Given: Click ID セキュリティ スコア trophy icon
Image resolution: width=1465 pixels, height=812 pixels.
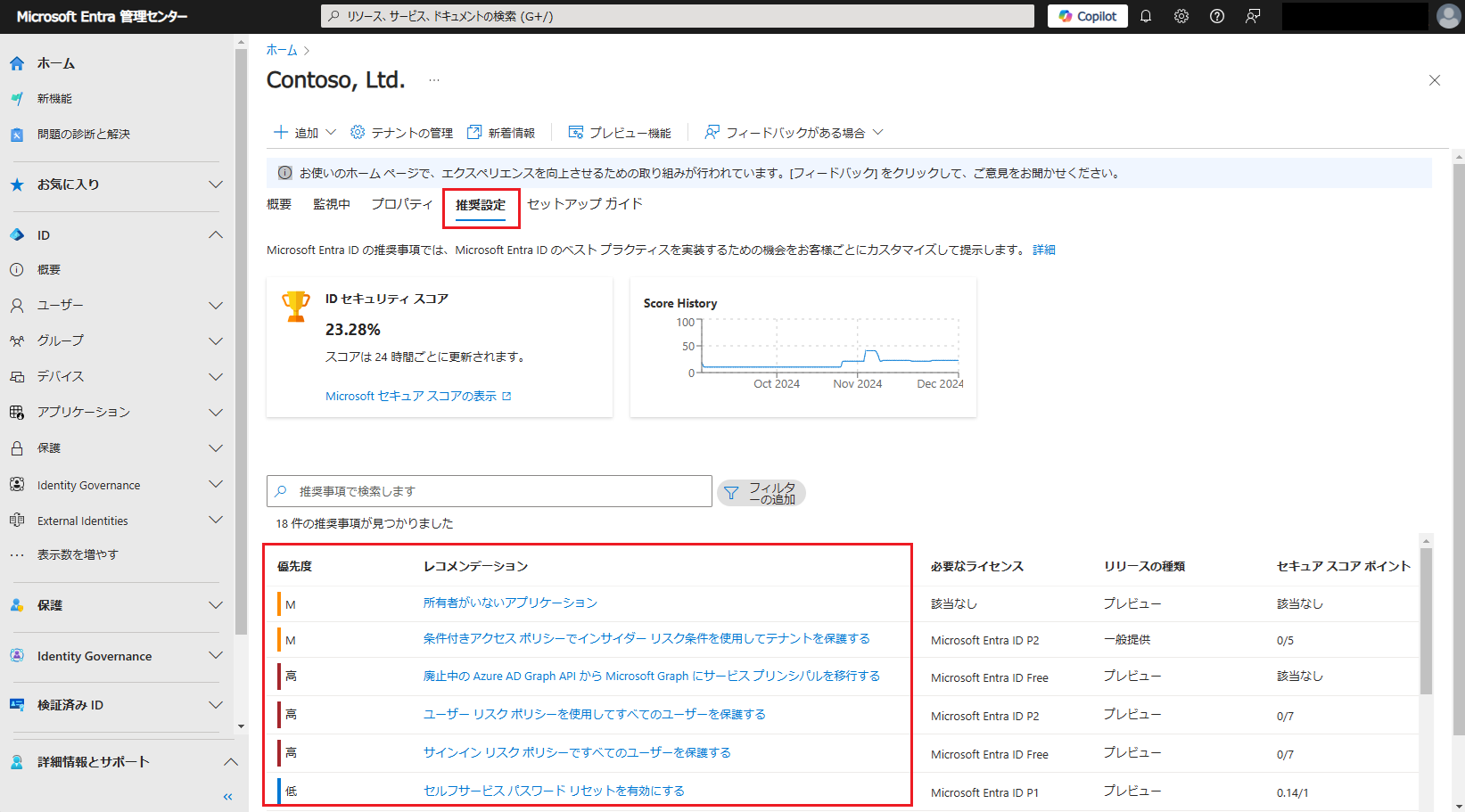Looking at the screenshot, I should pyautogui.click(x=296, y=307).
